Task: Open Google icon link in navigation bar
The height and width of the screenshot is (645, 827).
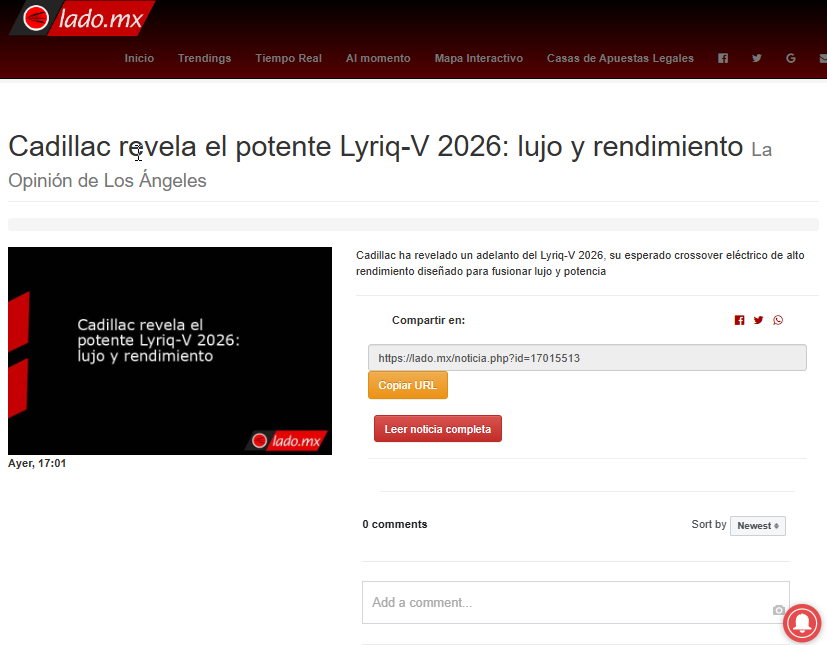Action: 790,59
